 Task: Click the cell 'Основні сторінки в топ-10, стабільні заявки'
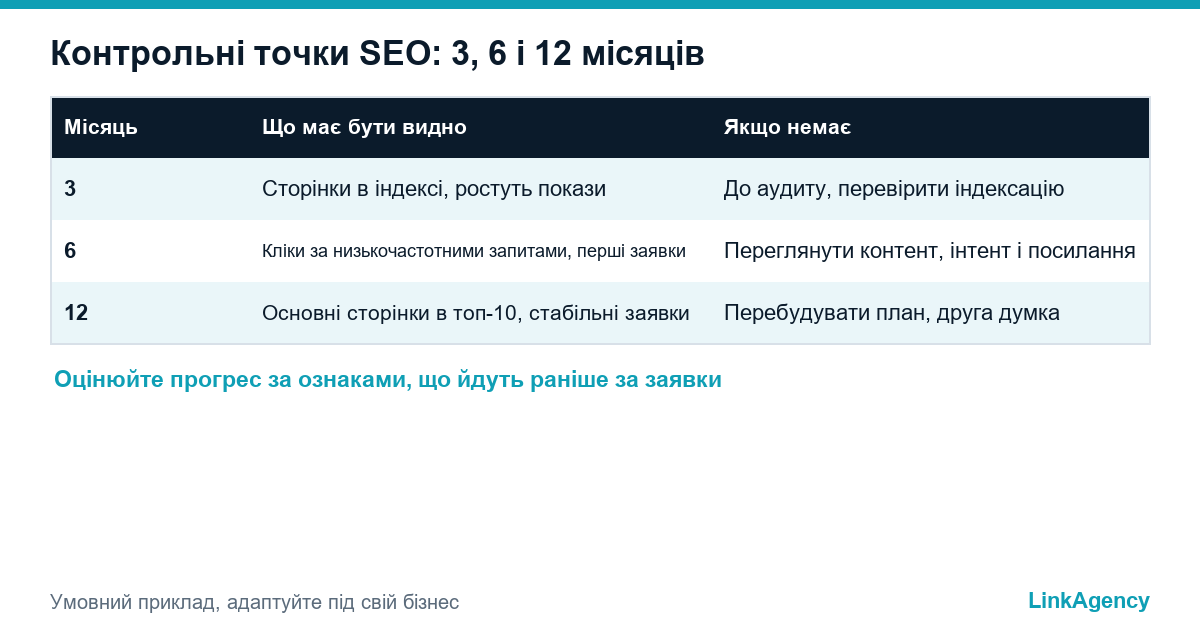click(x=476, y=313)
